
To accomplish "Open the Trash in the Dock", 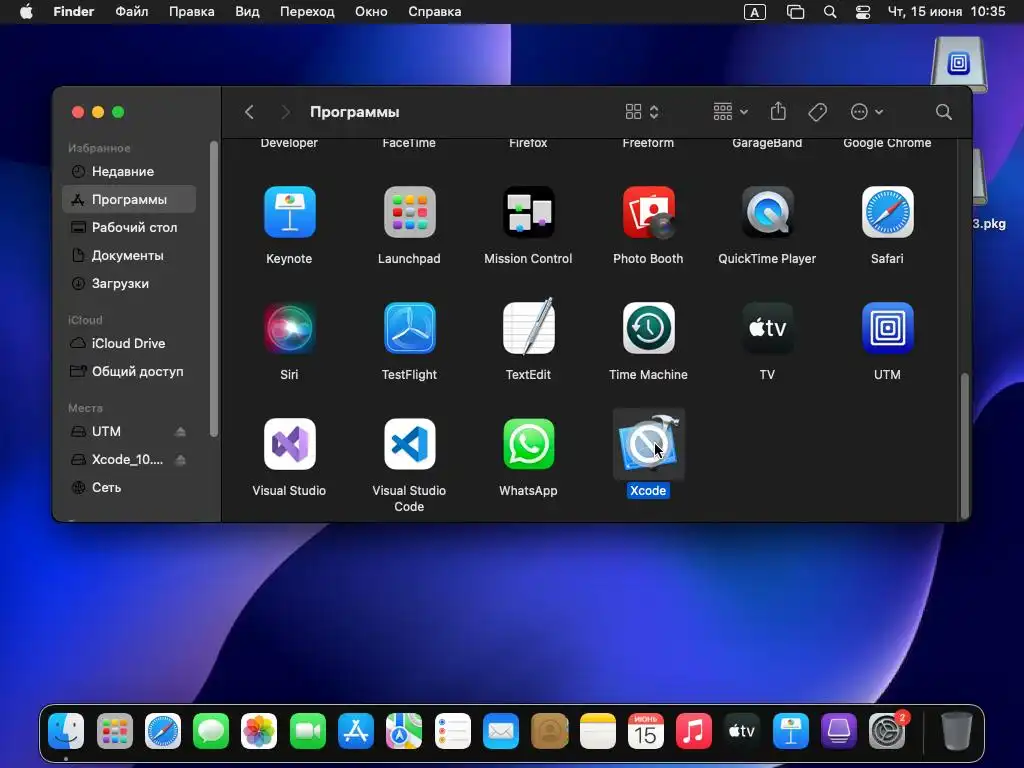I will (956, 731).
